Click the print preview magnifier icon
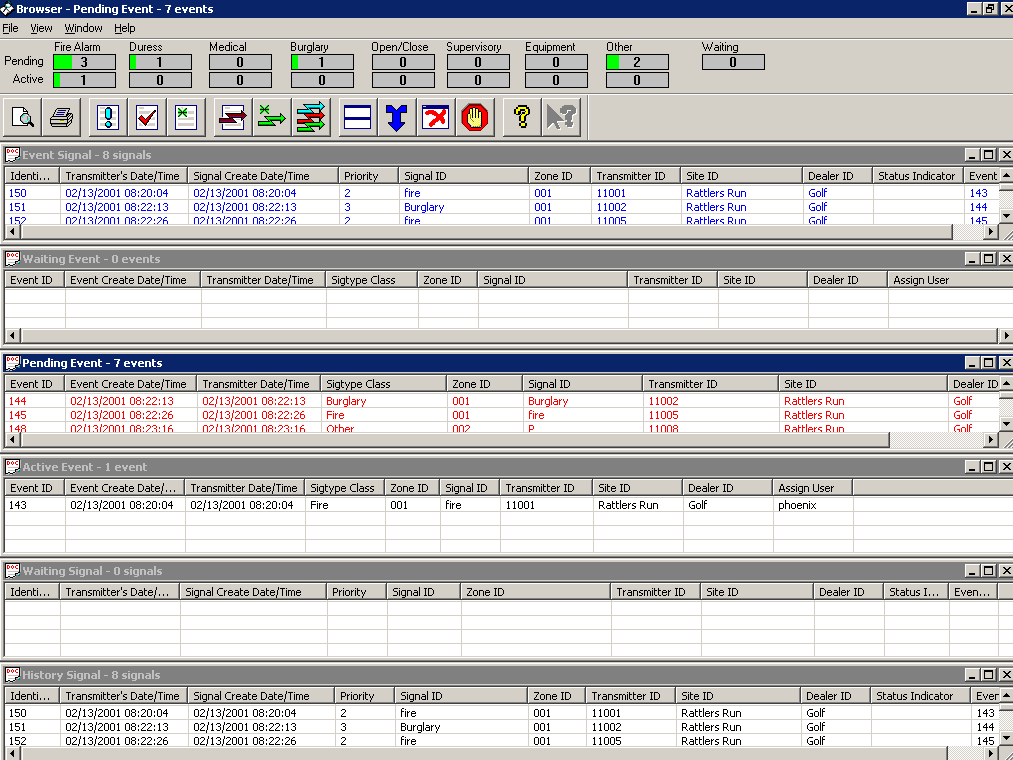Viewport: 1013px width, 760px height. pyautogui.click(x=22, y=118)
